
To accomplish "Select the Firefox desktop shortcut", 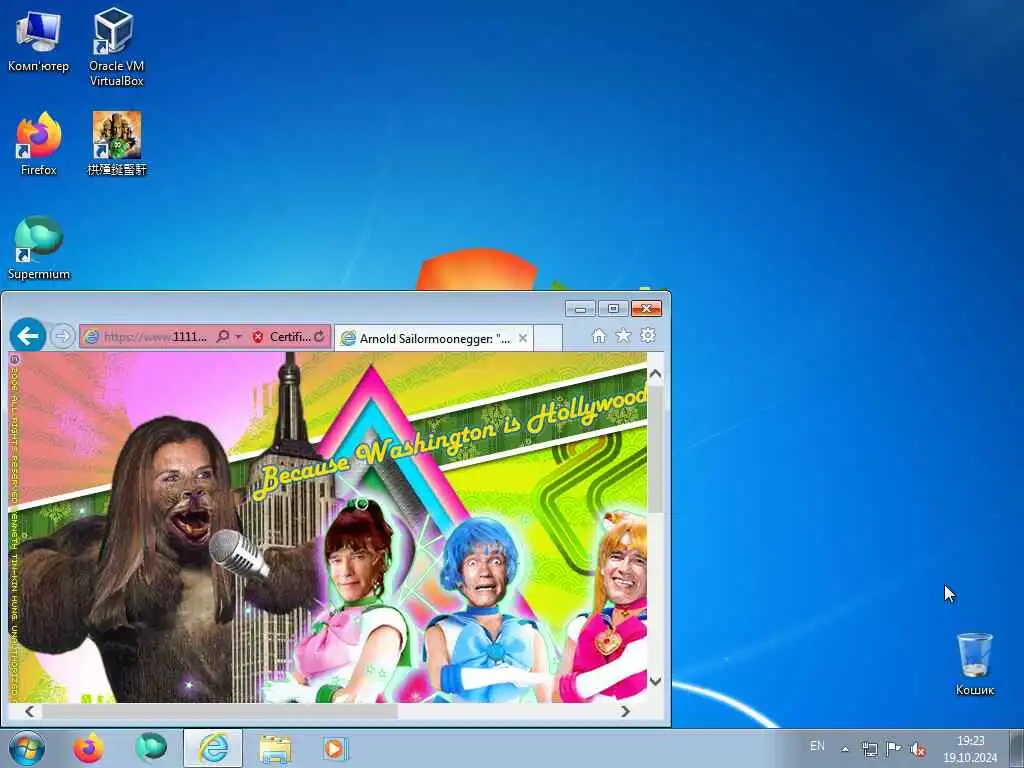I will [39, 144].
